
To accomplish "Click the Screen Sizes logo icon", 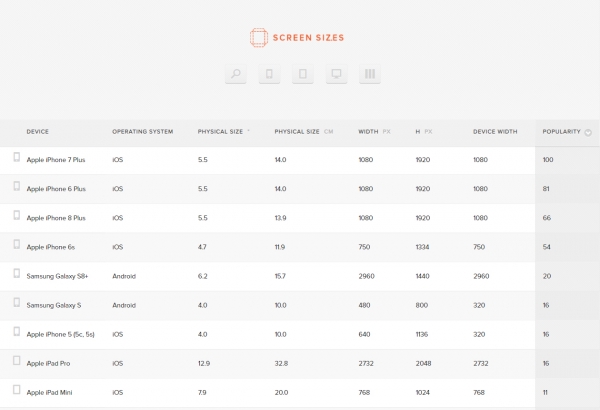I will click(259, 38).
